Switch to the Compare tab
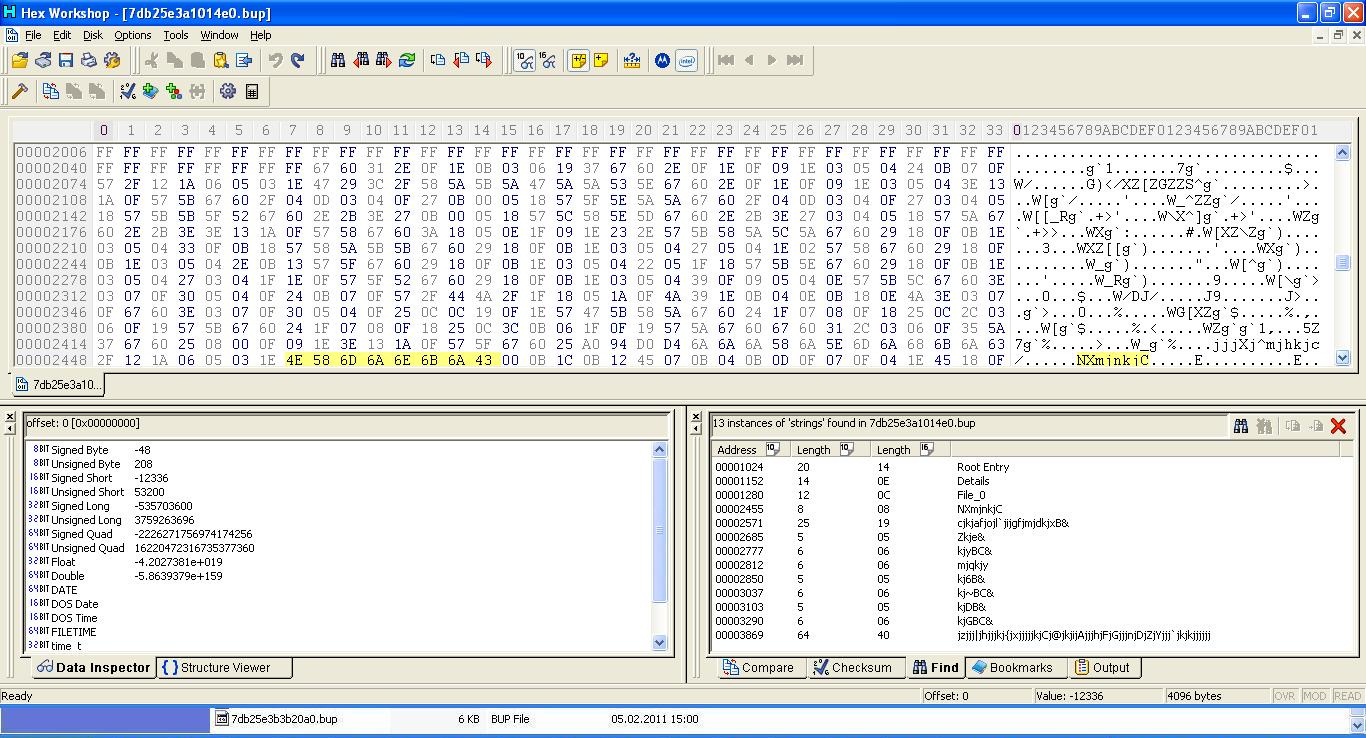The image size is (1368, 738). pyautogui.click(x=758, y=667)
